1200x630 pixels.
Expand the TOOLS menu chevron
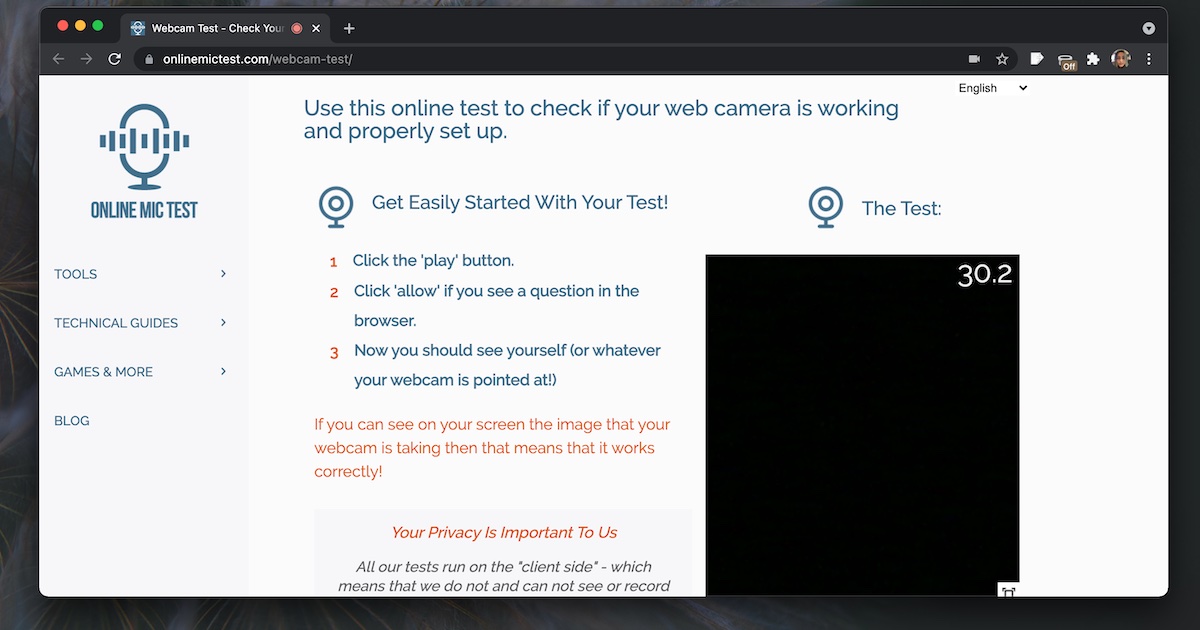pos(223,274)
